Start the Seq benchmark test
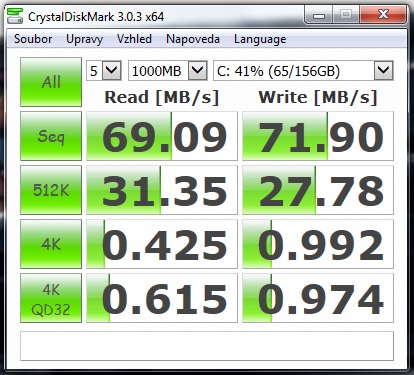This screenshot has width=414, height=375. click(51, 136)
